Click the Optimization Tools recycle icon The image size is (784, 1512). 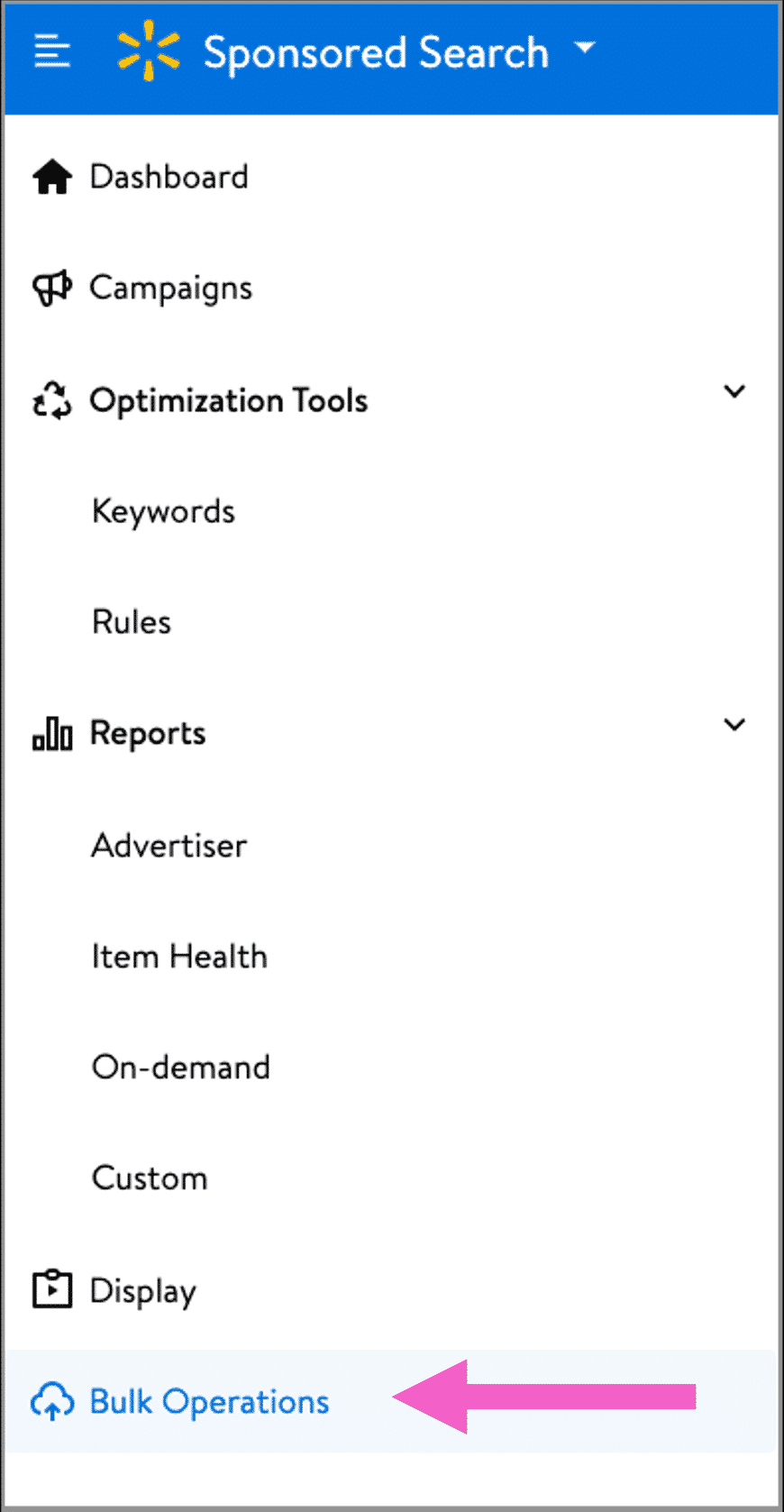tap(52, 400)
